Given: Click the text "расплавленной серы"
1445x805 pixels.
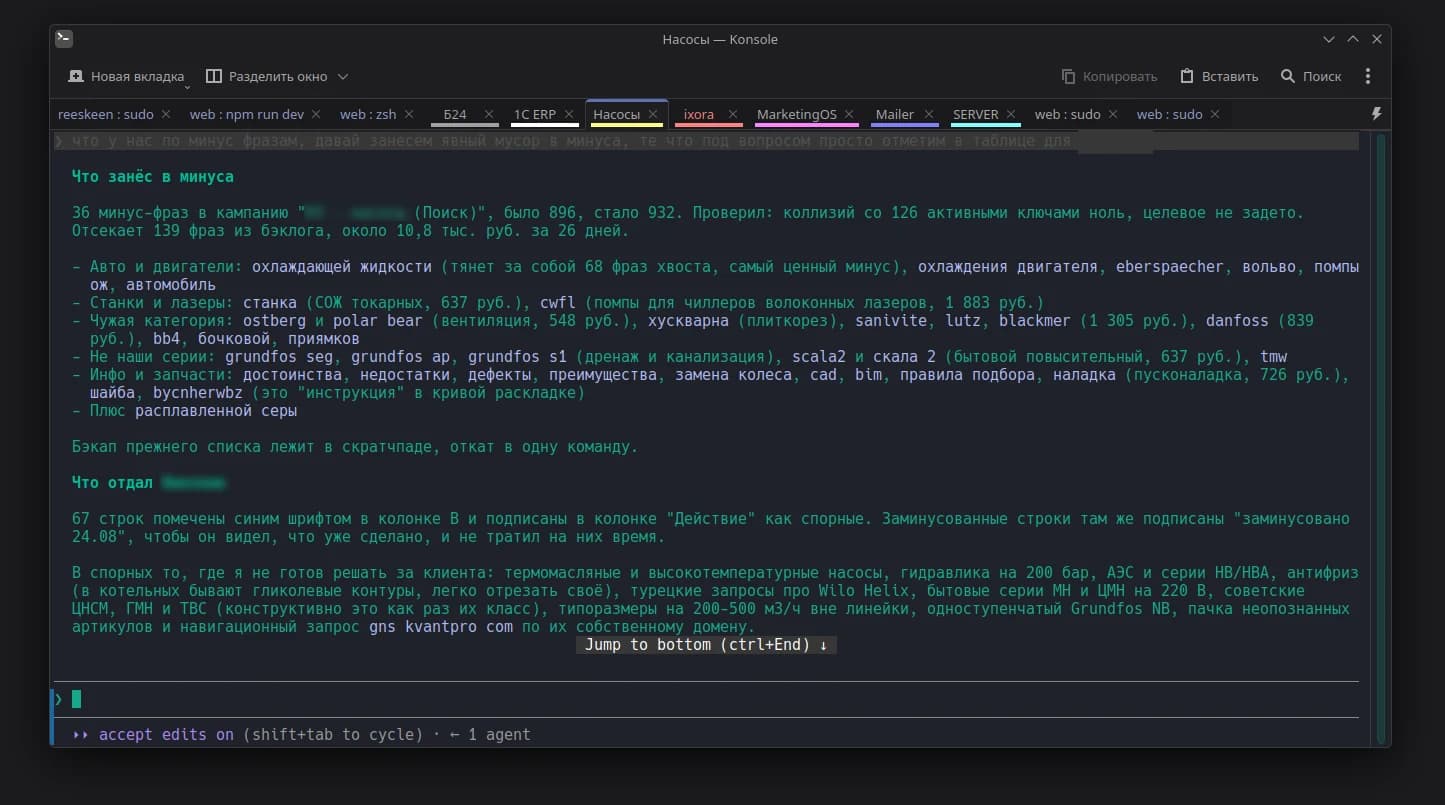Looking at the screenshot, I should (216, 411).
